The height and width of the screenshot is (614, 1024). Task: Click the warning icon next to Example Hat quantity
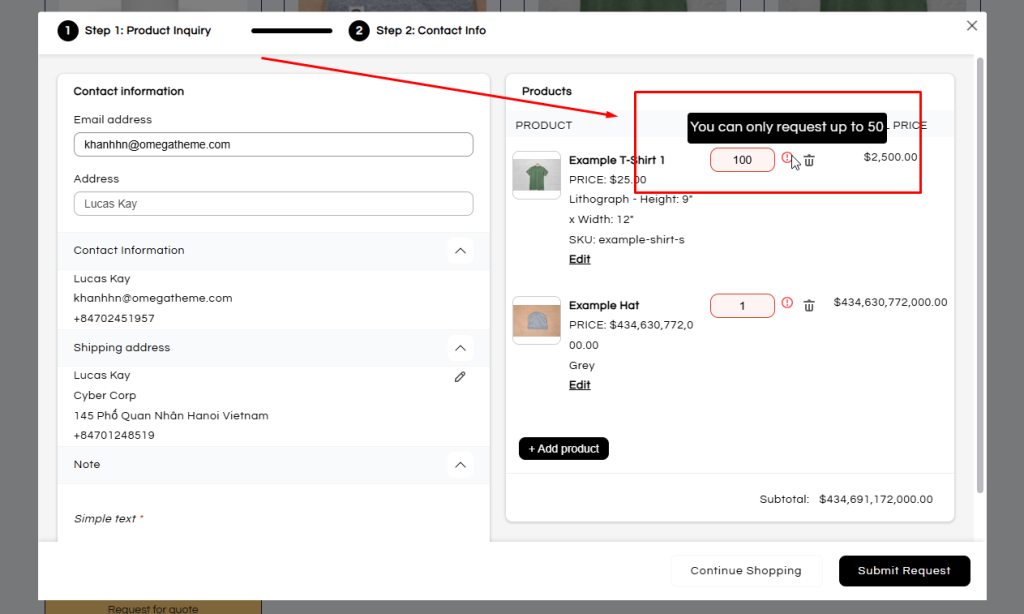click(786, 305)
